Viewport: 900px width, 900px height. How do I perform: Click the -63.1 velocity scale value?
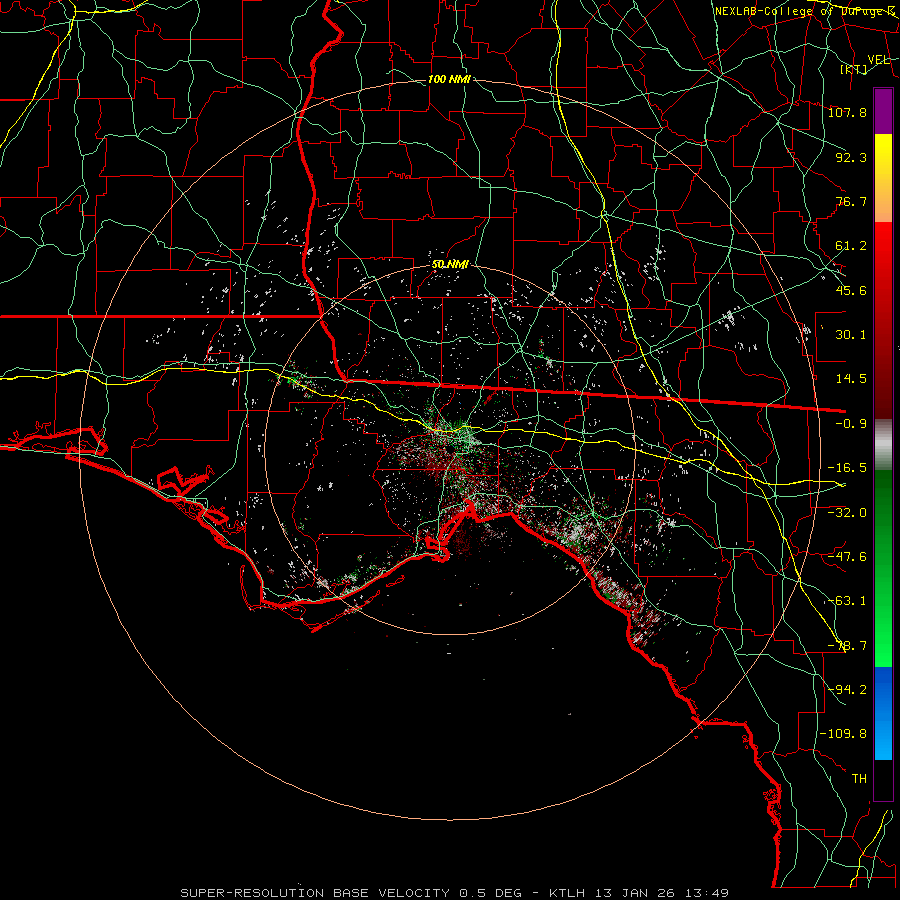coord(847,601)
